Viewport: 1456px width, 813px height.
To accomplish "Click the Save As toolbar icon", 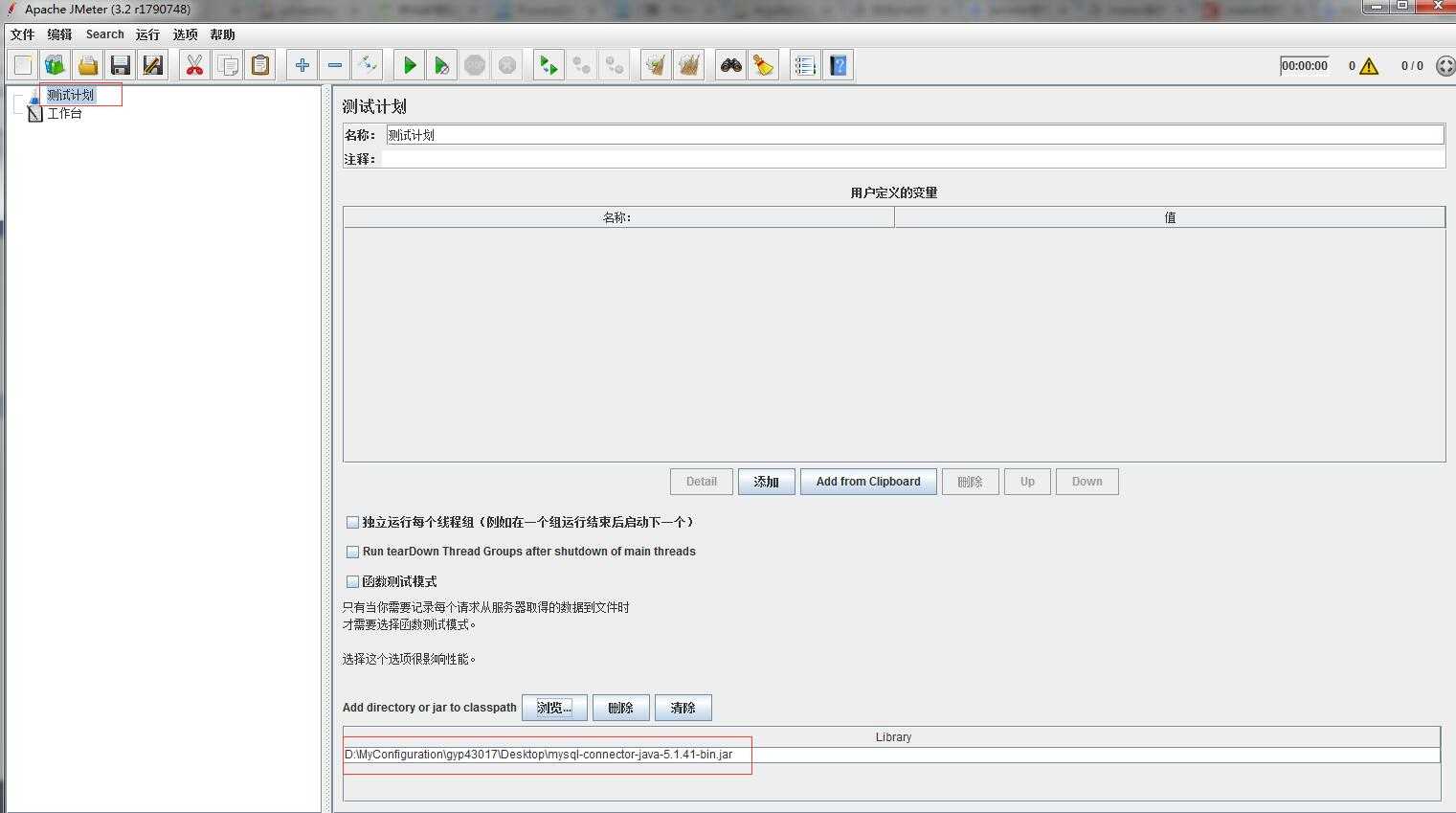I will [x=153, y=65].
